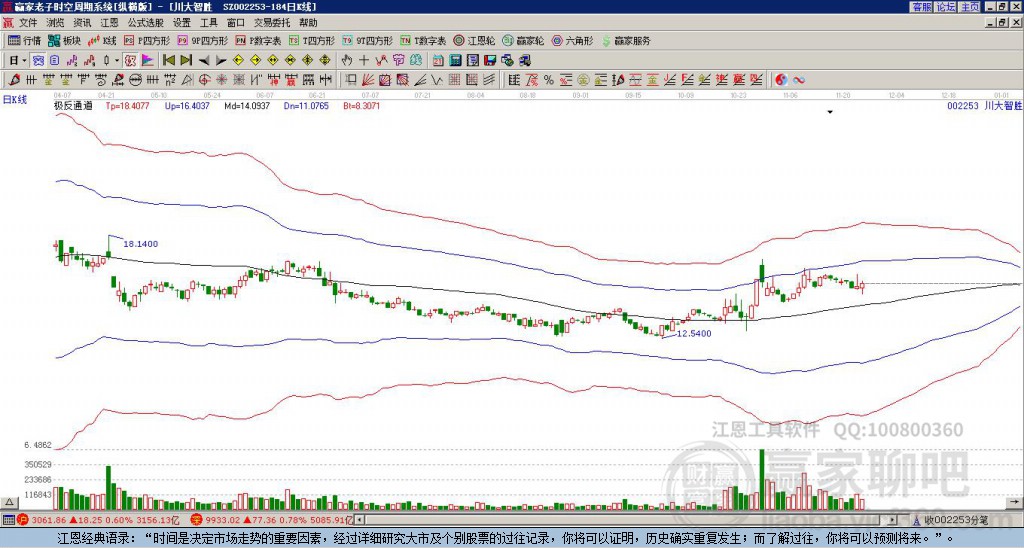Click the 日K线 label on chart

(x=15, y=100)
